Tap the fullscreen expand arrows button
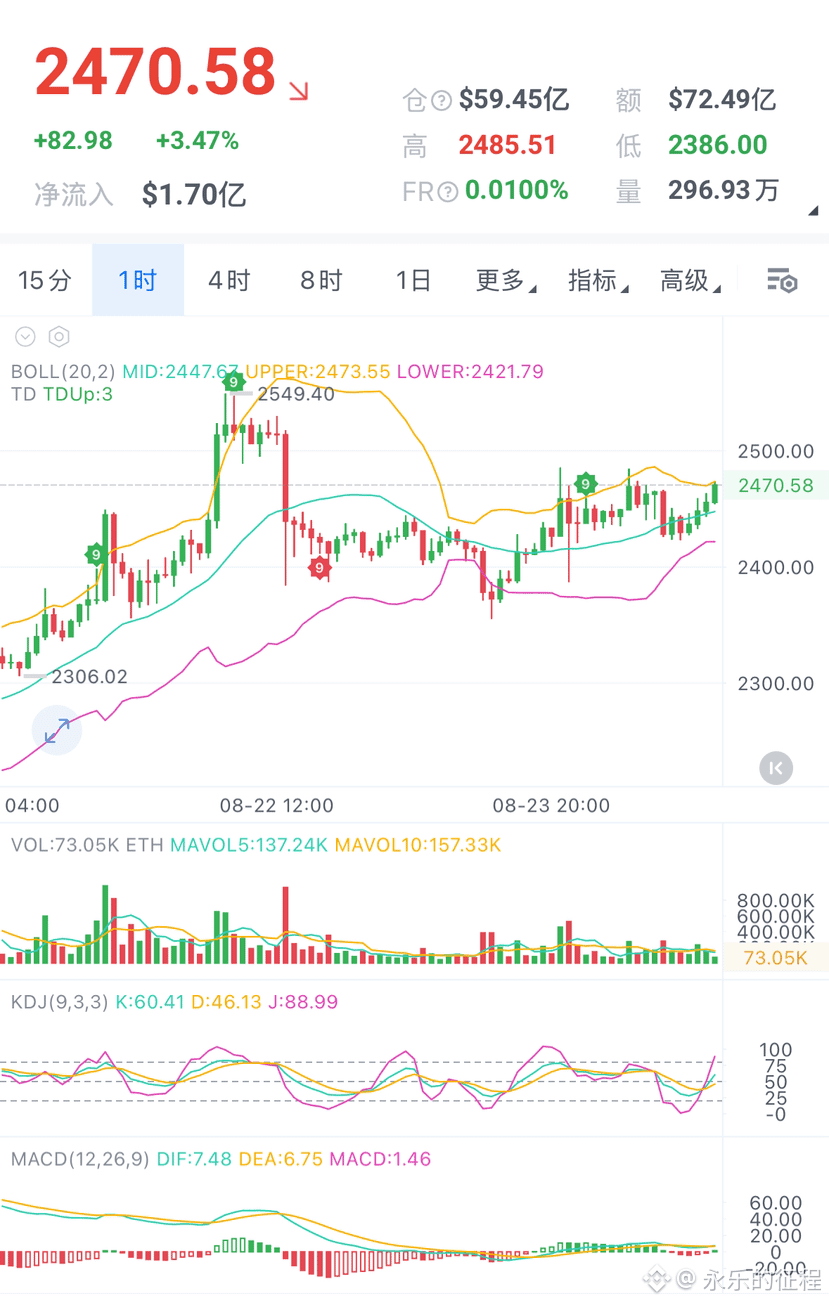 pos(57,730)
